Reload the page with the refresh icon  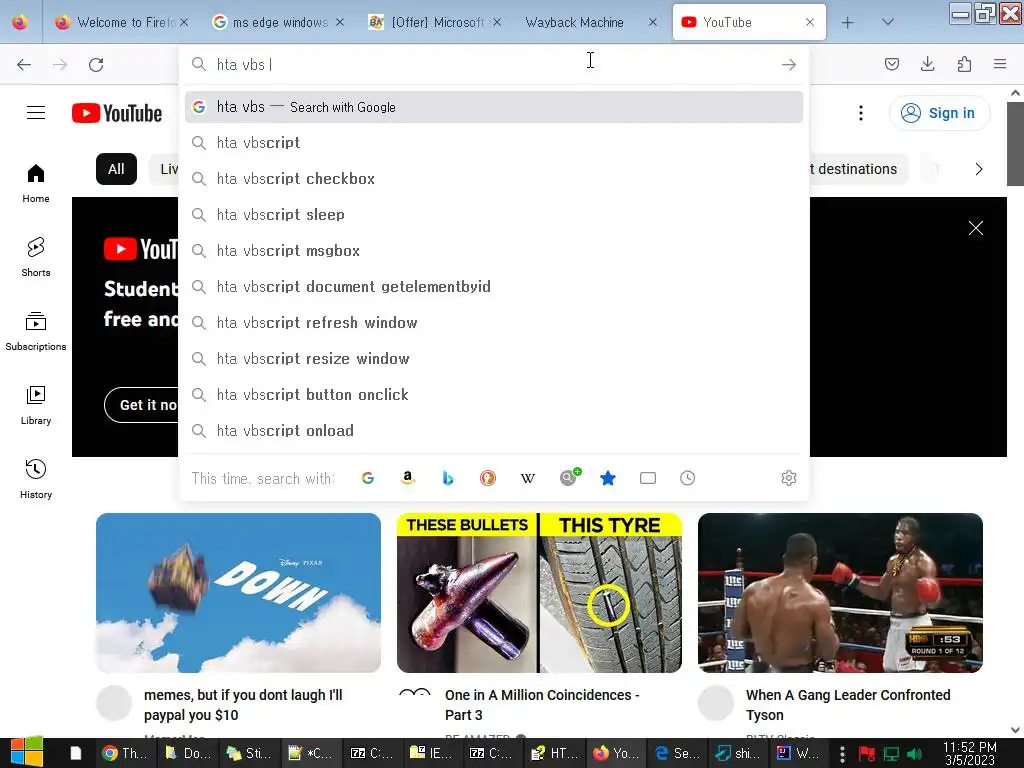coord(96,65)
